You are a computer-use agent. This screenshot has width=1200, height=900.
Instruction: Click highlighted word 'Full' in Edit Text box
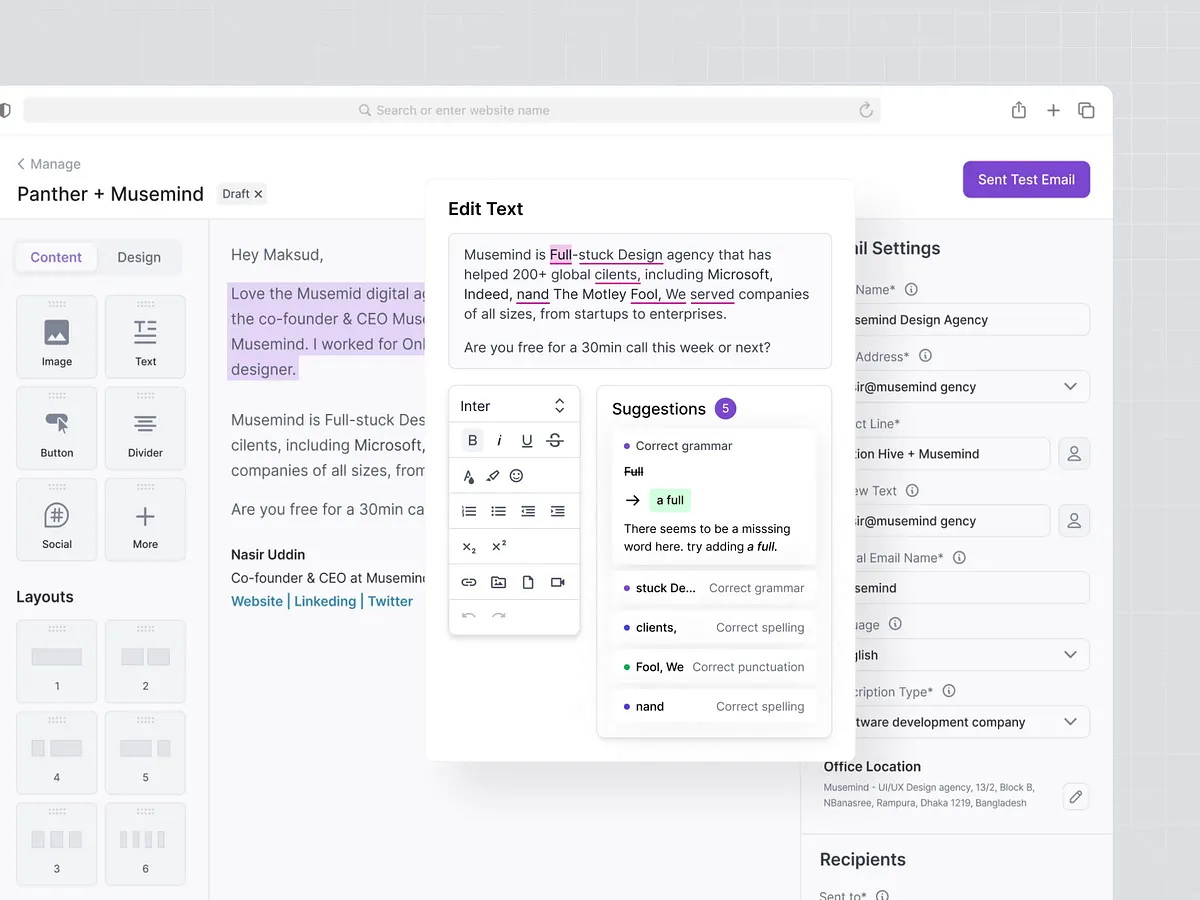tap(561, 255)
